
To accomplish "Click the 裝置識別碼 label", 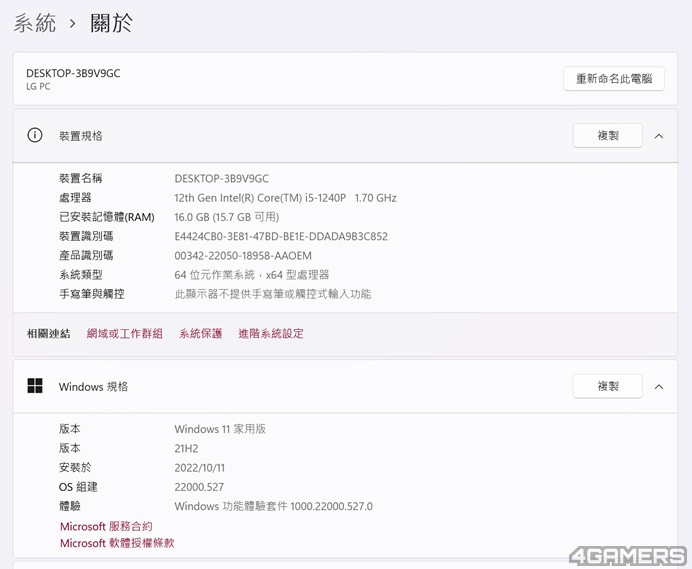I will click(86, 236).
